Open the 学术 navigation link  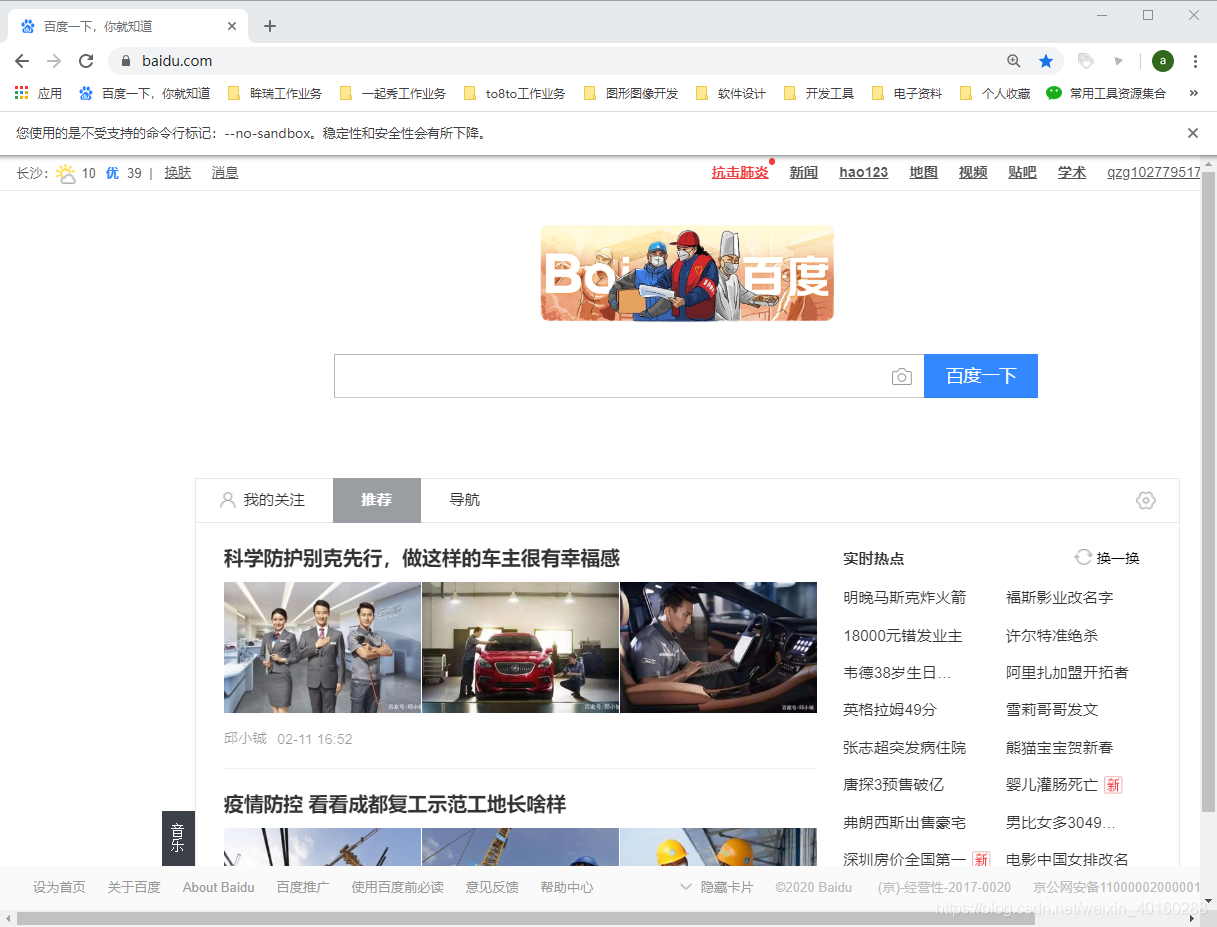(1072, 173)
